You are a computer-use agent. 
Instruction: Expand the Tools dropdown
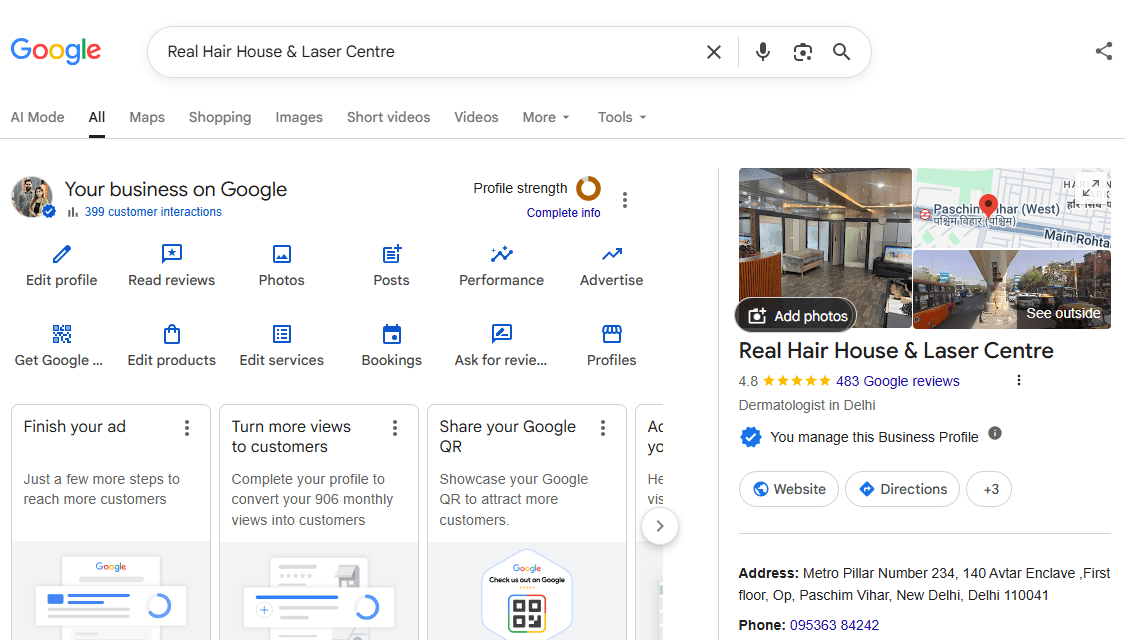622,117
